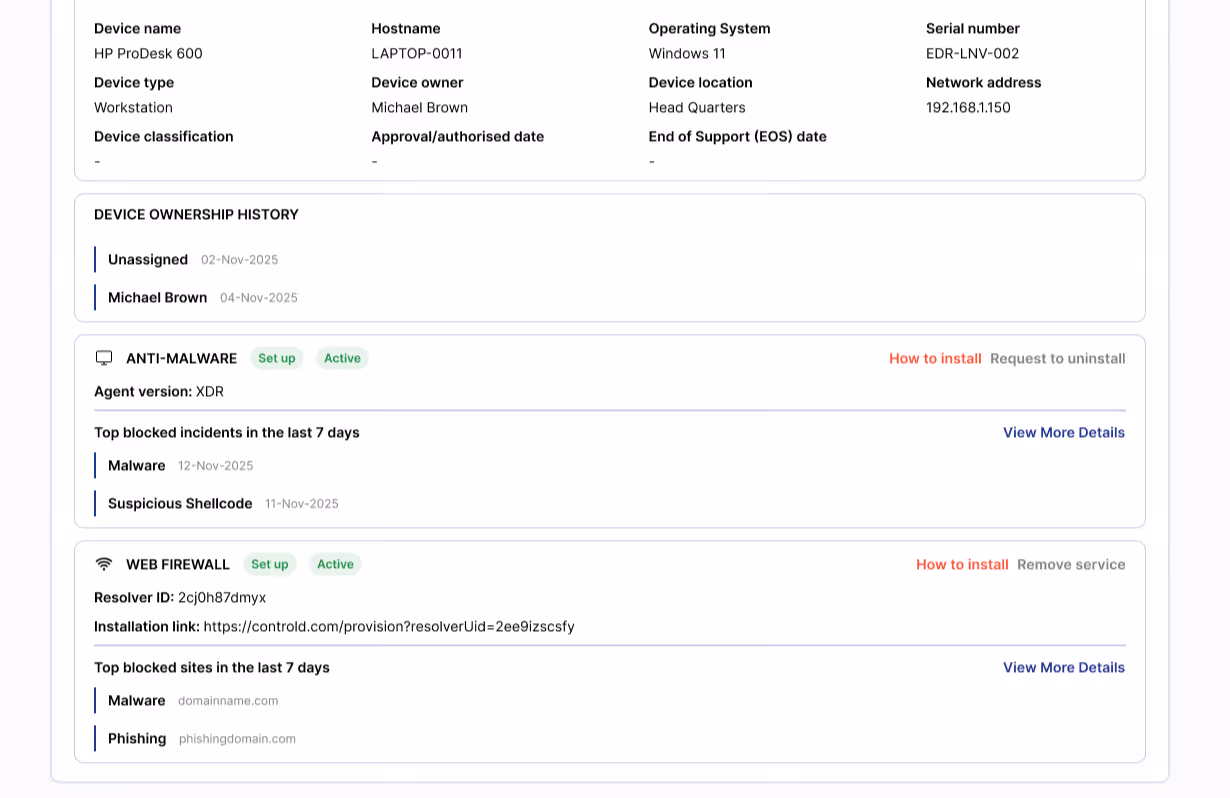Open How to install for Anti-Malware
This screenshot has height=798, width=1230.
coord(935,357)
